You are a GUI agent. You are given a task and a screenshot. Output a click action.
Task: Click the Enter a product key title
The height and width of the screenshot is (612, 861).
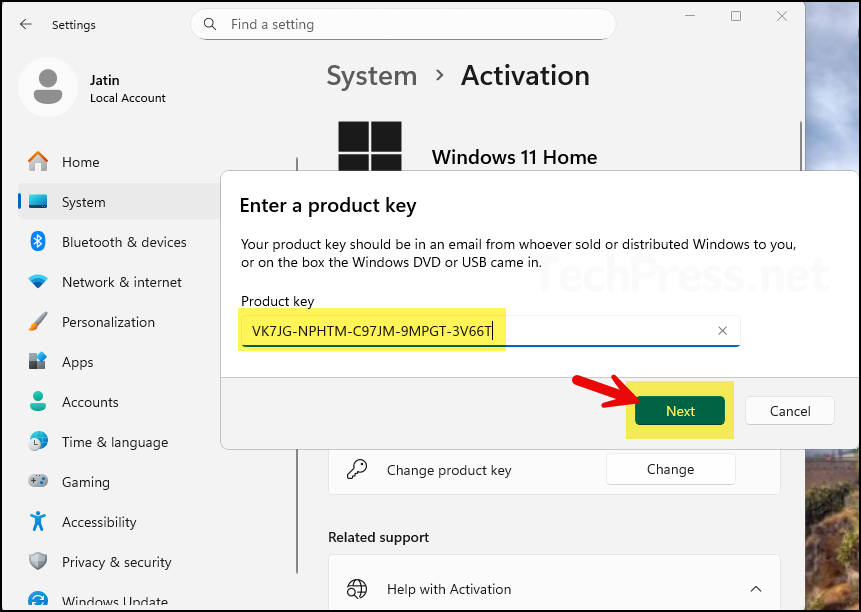coord(328,205)
